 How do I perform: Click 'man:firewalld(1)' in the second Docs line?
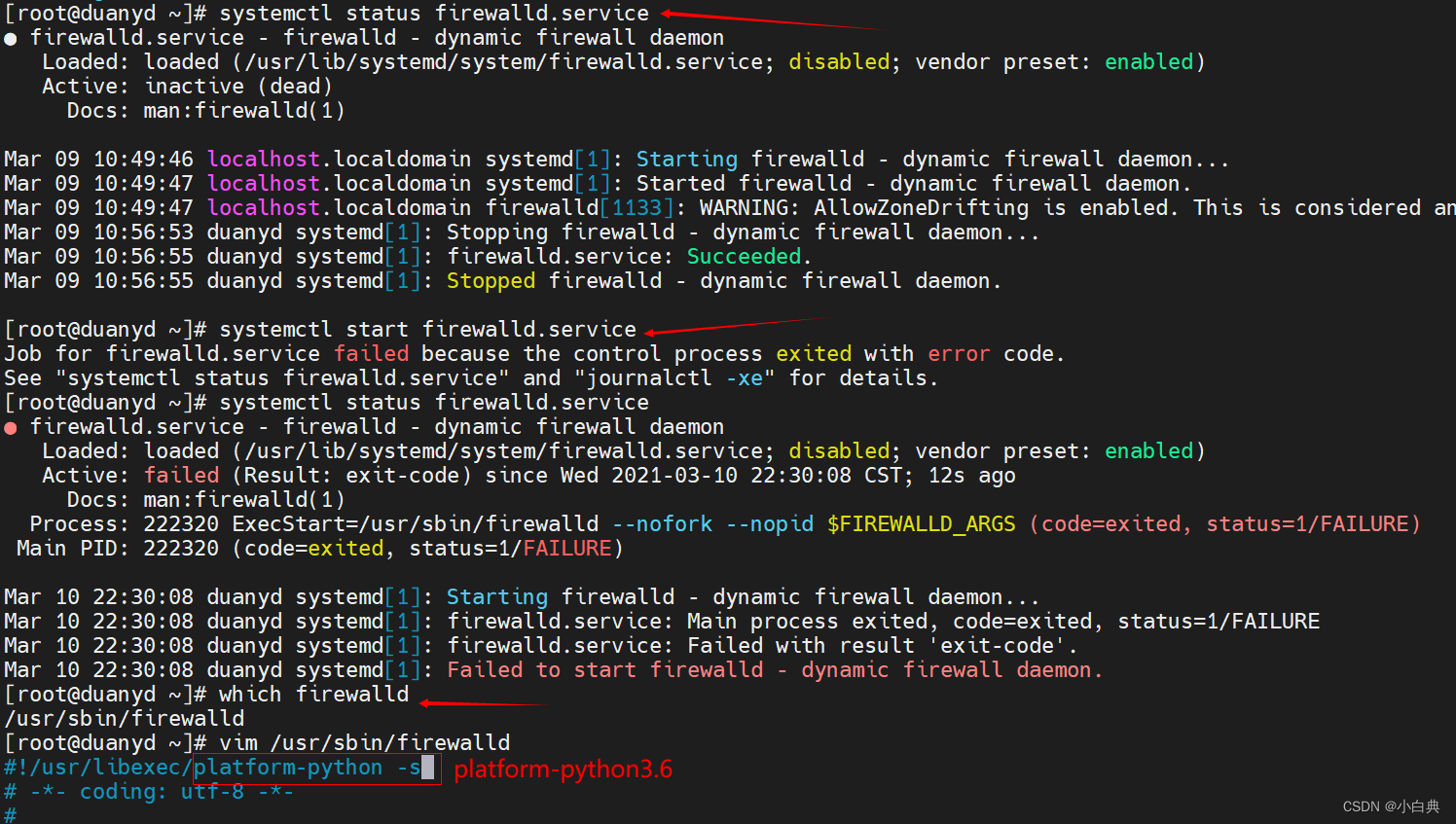[244, 500]
